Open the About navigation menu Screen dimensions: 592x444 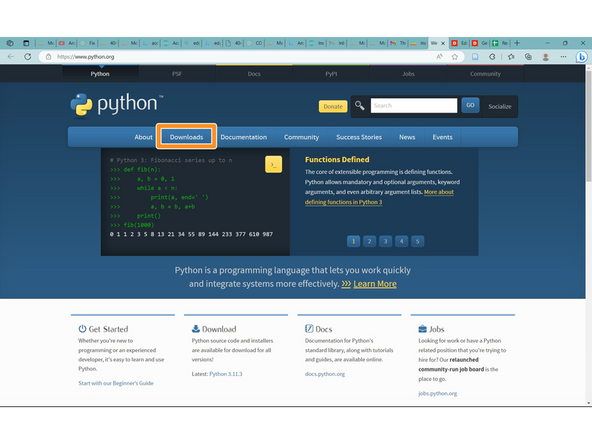(143, 137)
